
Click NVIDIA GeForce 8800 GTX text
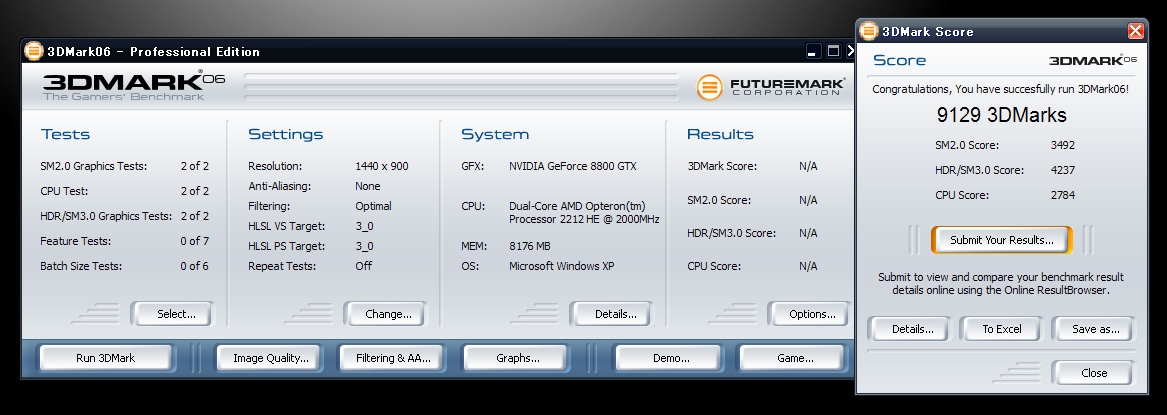pos(572,166)
